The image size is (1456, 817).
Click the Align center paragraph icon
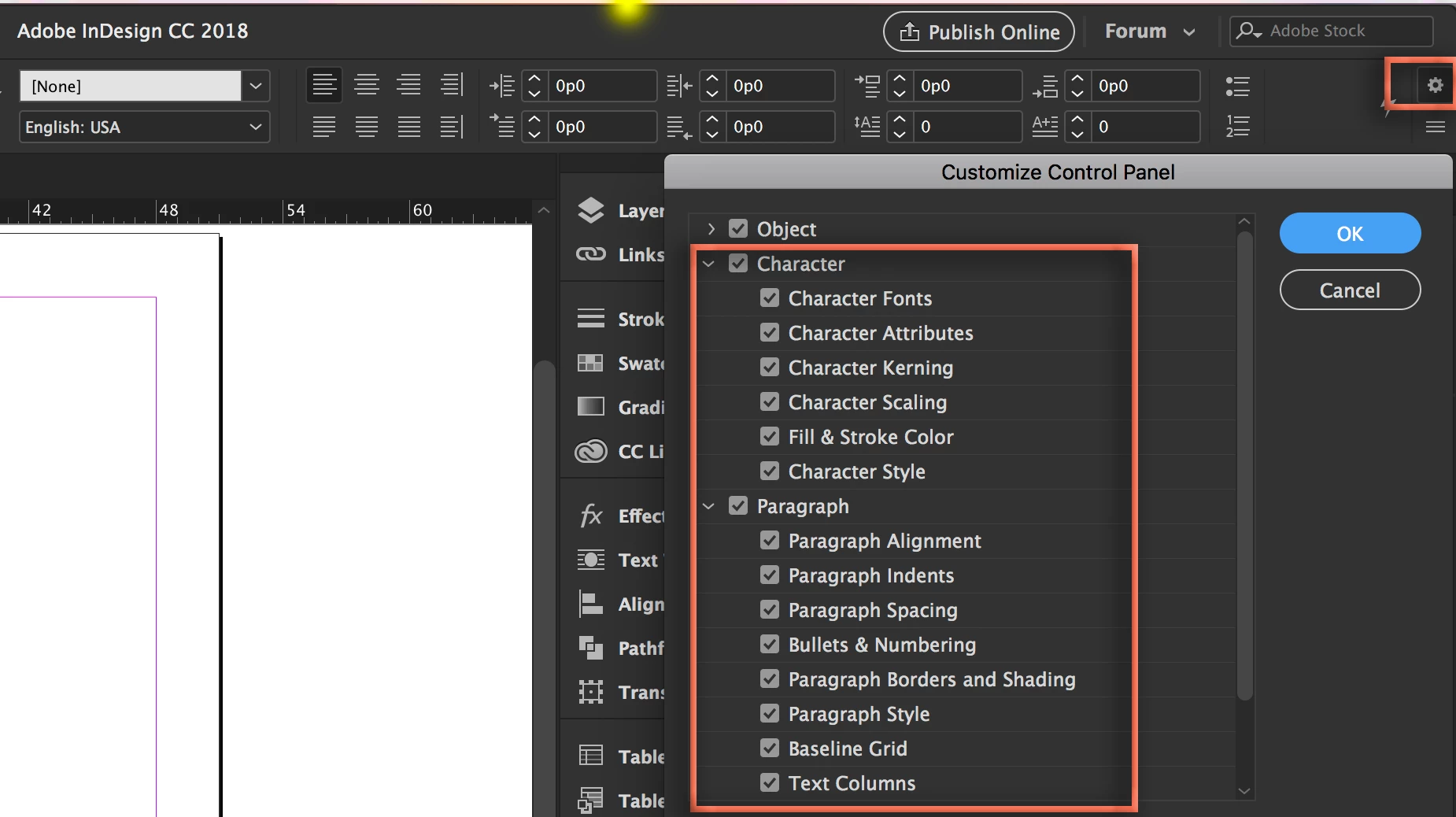pos(366,85)
